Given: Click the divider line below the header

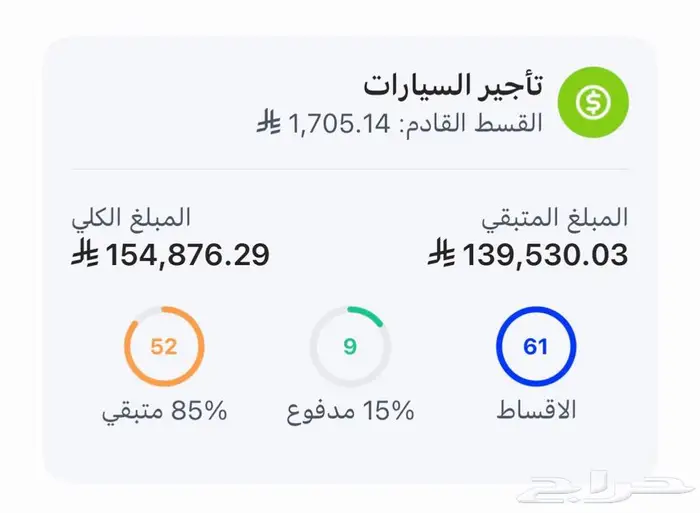Looking at the screenshot, I should coord(350,169).
